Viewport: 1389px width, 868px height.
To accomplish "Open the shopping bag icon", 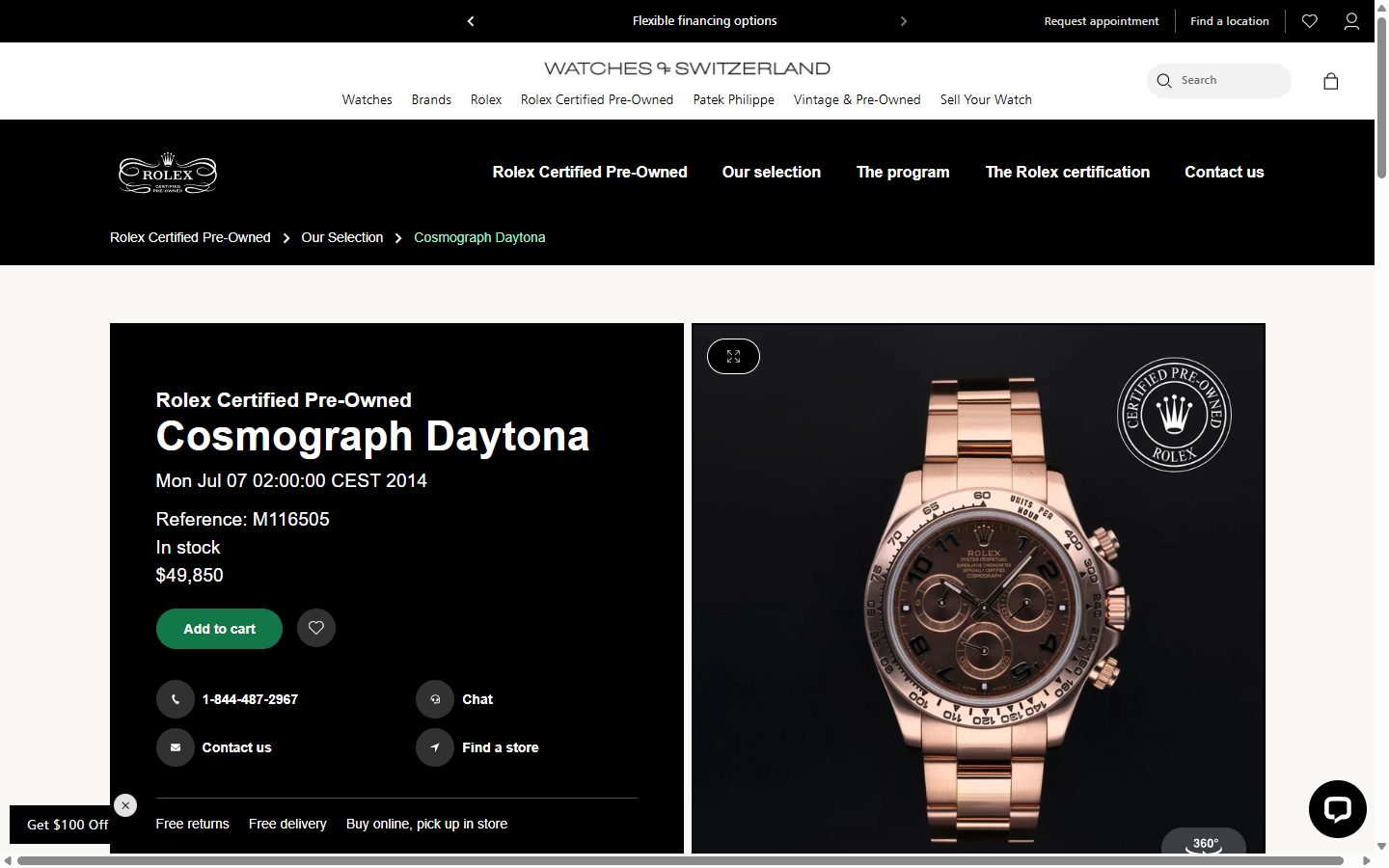I will [1331, 81].
